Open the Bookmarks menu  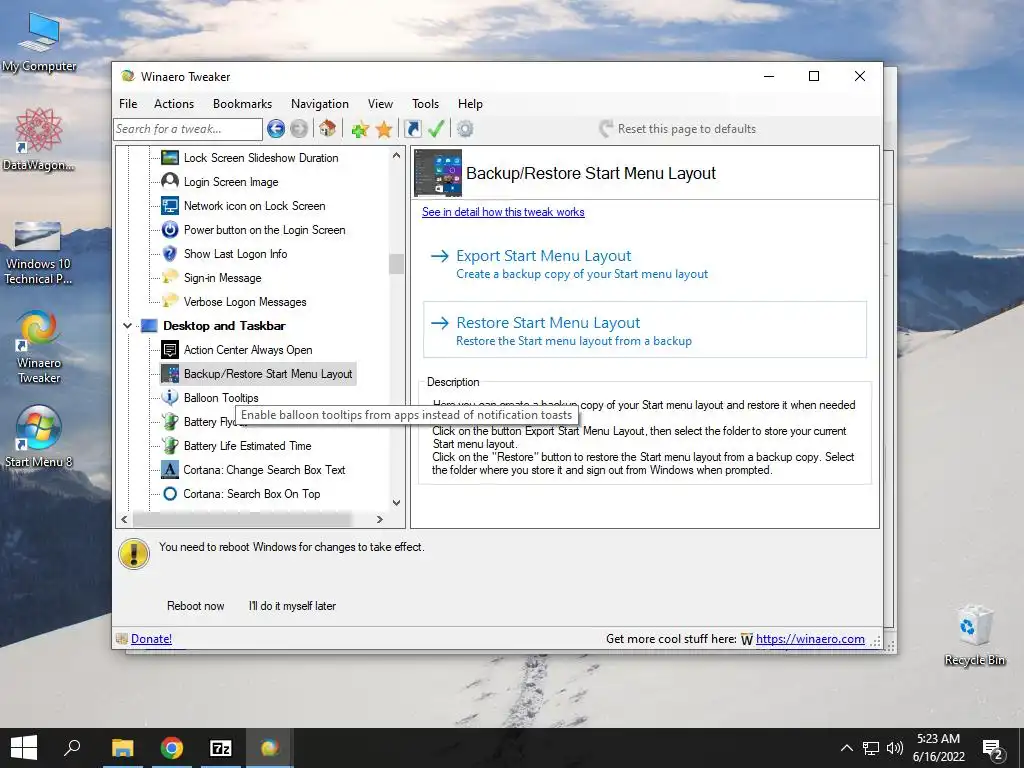point(242,104)
